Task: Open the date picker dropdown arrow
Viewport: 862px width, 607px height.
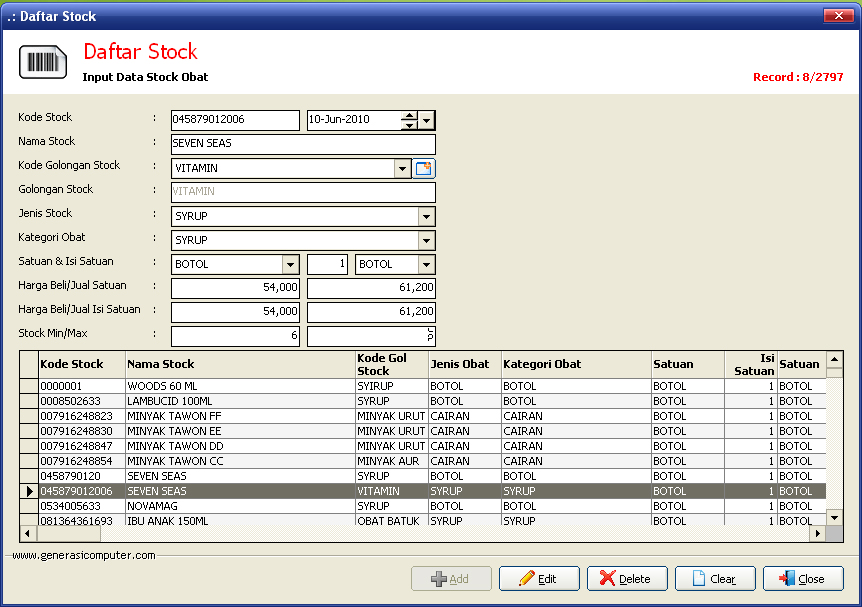Action: [427, 120]
